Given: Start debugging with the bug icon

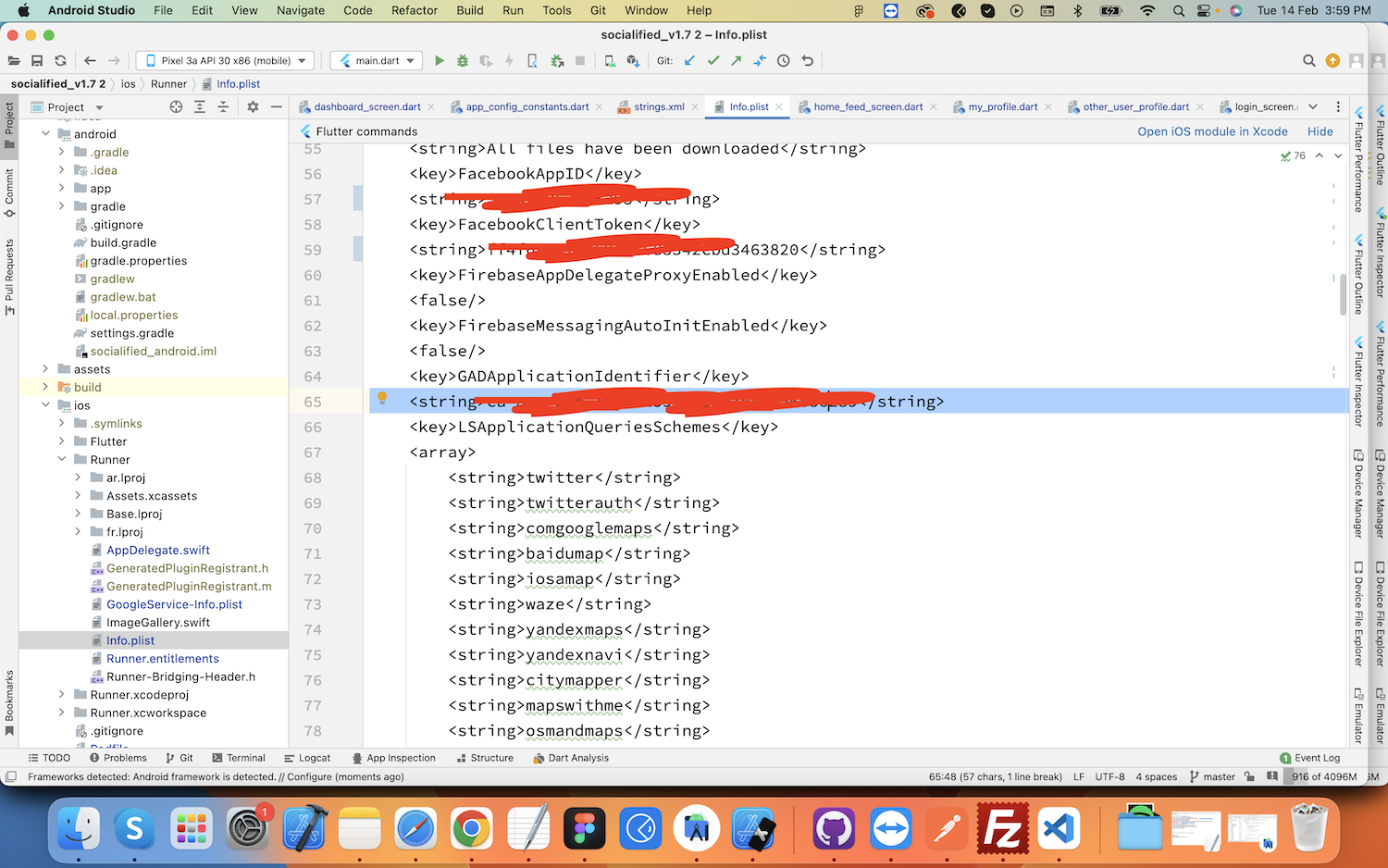Looking at the screenshot, I should [463, 61].
